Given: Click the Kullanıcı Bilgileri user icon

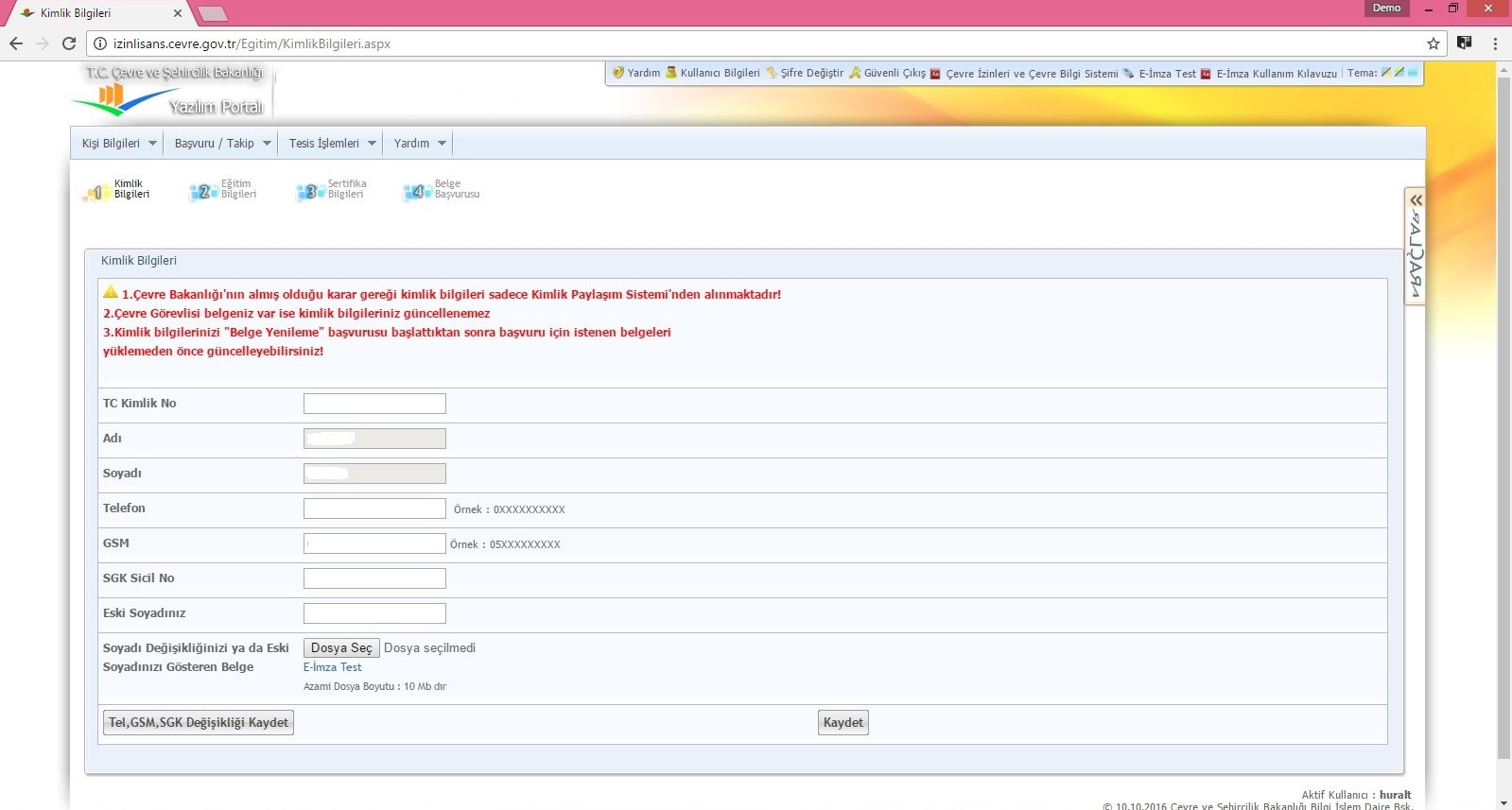Looking at the screenshot, I should click(671, 73).
